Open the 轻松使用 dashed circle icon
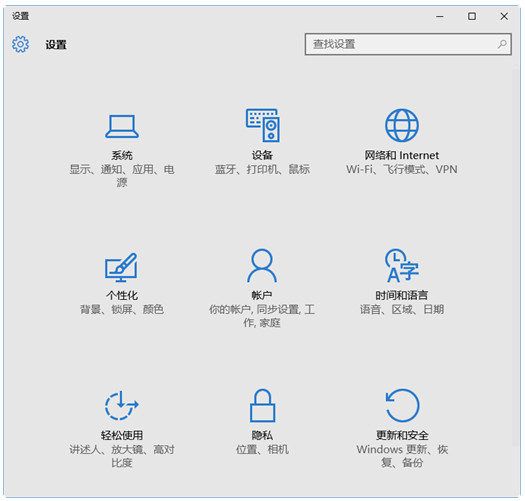 pyautogui.click(x=122, y=405)
